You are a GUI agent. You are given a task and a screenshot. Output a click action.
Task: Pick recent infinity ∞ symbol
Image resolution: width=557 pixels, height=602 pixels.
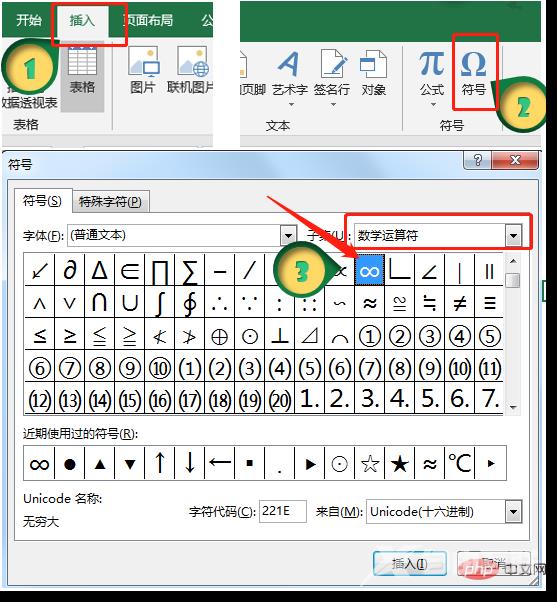pyautogui.click(x=39, y=464)
